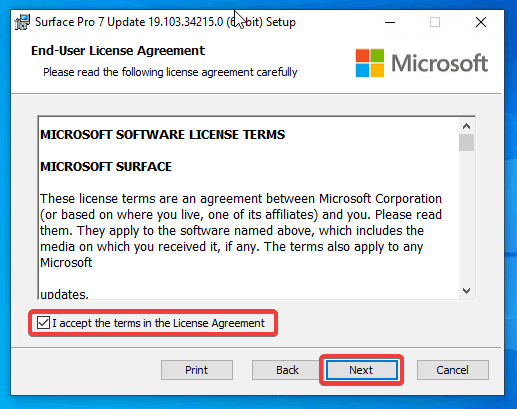Click the license box scrollbar thumb
The width and height of the screenshot is (517, 409).
pyautogui.click(x=466, y=143)
